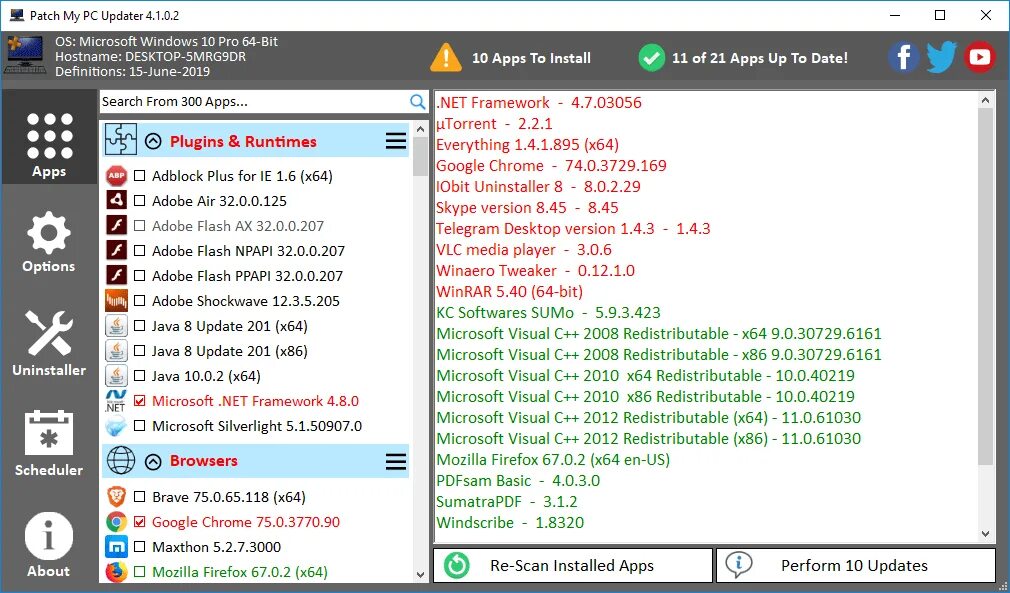Click the Mozilla Firefox icon
This screenshot has height=593, width=1010.
click(117, 571)
